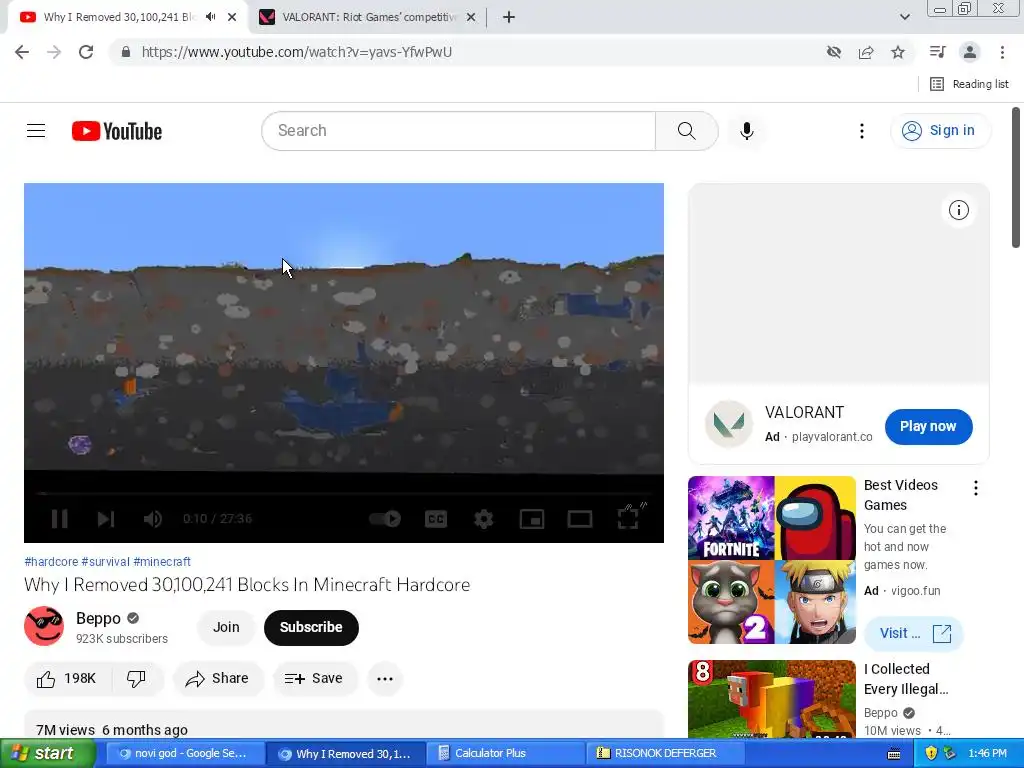Open the Reading list

click(x=969, y=84)
